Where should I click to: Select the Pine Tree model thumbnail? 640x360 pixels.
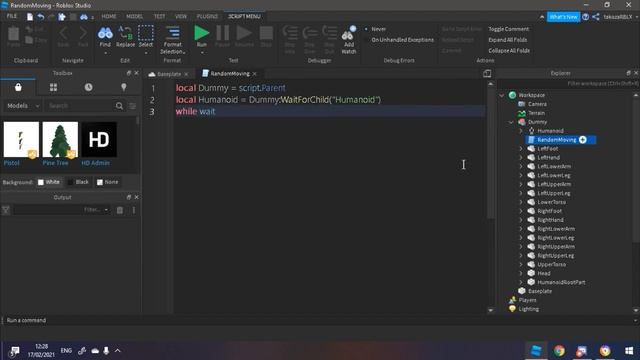[60, 140]
